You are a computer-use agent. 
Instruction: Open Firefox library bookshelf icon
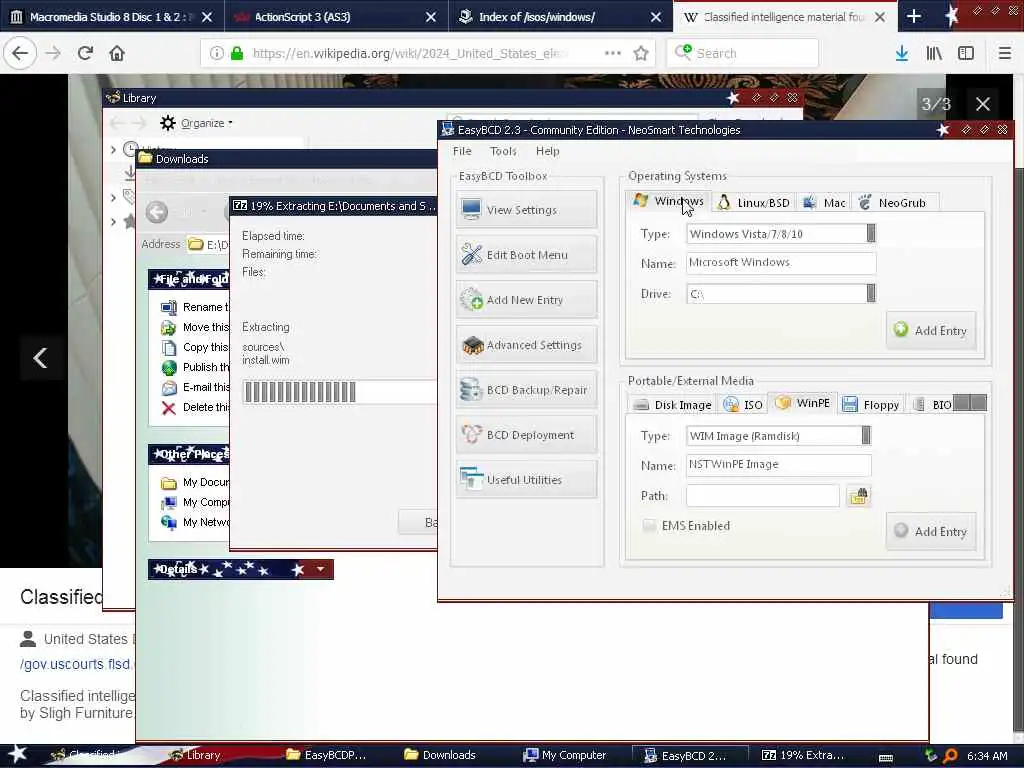934,53
